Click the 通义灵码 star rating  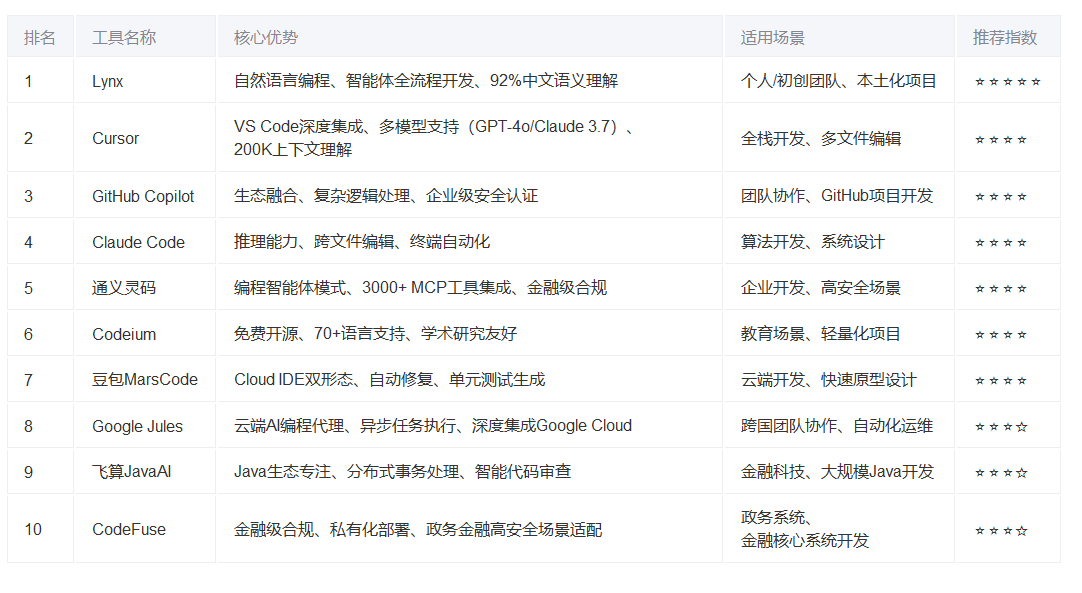pyautogui.click(x=1001, y=289)
